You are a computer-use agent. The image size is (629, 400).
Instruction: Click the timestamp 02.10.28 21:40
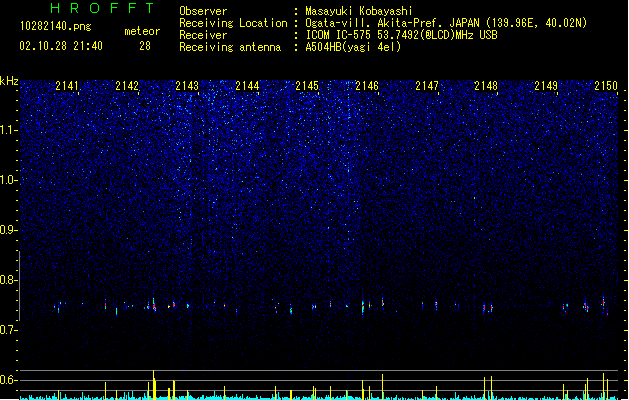coord(61,46)
